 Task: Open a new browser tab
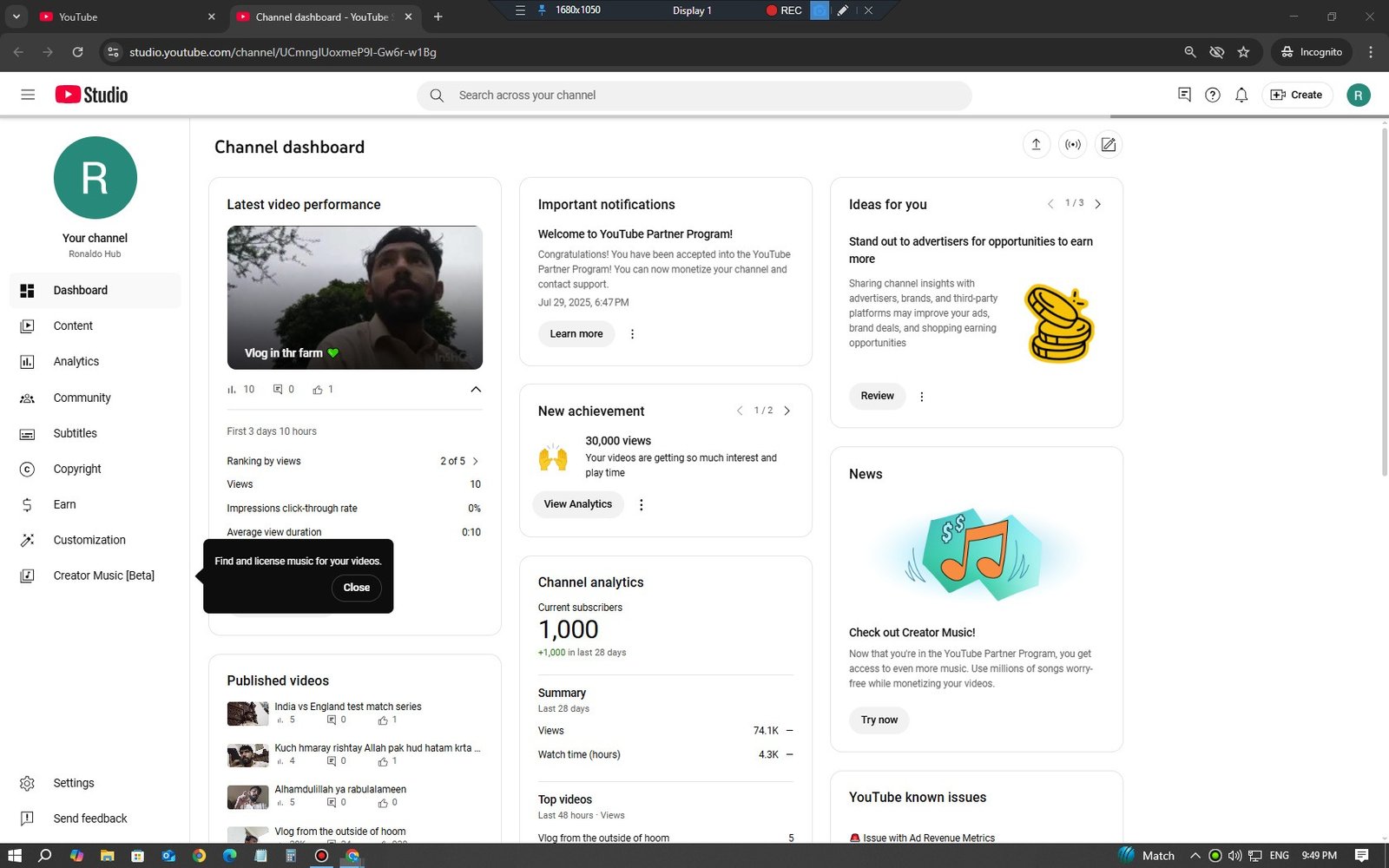438,16
